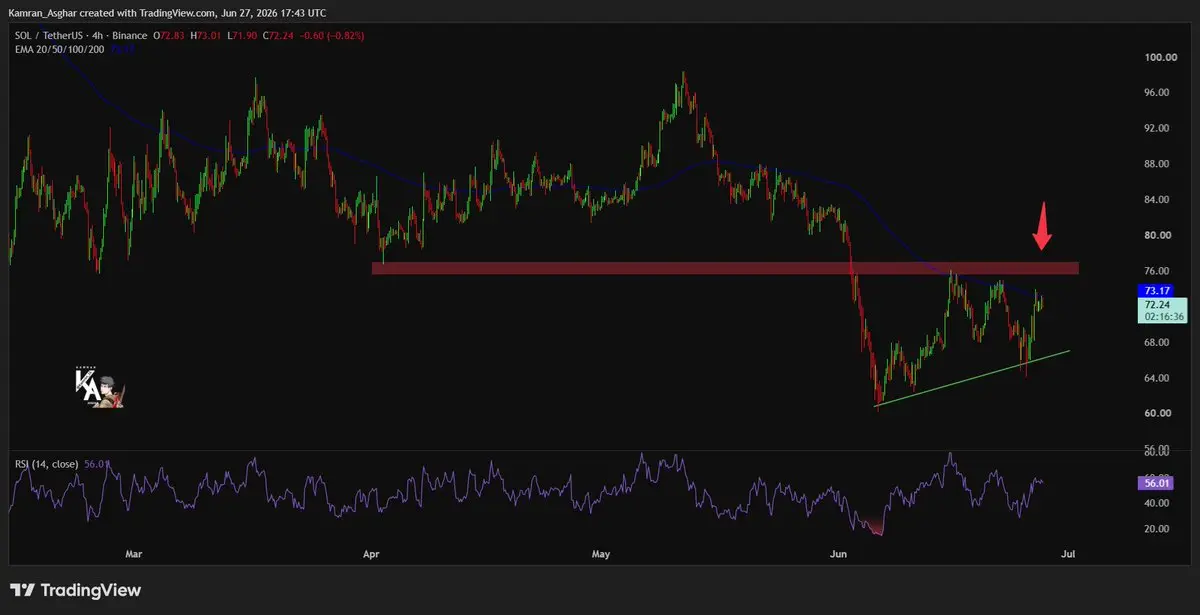Select the green ascending trendline
Screen dimensions: 1200x615
pyautogui.click(x=972, y=378)
